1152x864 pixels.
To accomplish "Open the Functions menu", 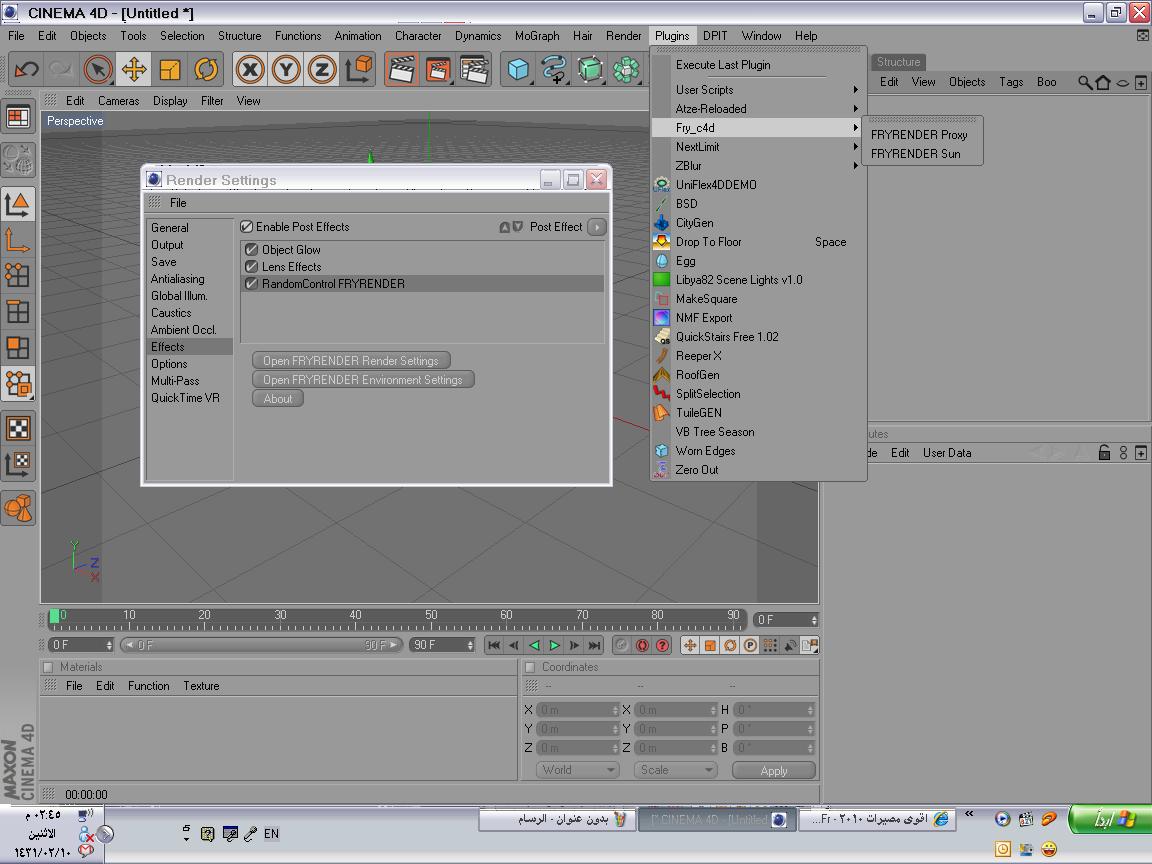I will [298, 35].
